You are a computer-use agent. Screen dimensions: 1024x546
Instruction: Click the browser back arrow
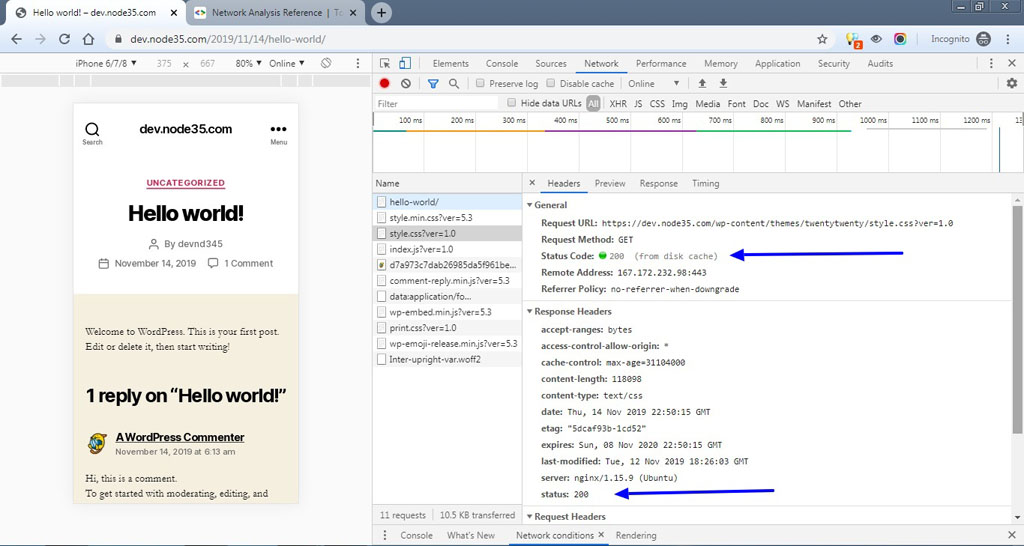coord(16,39)
